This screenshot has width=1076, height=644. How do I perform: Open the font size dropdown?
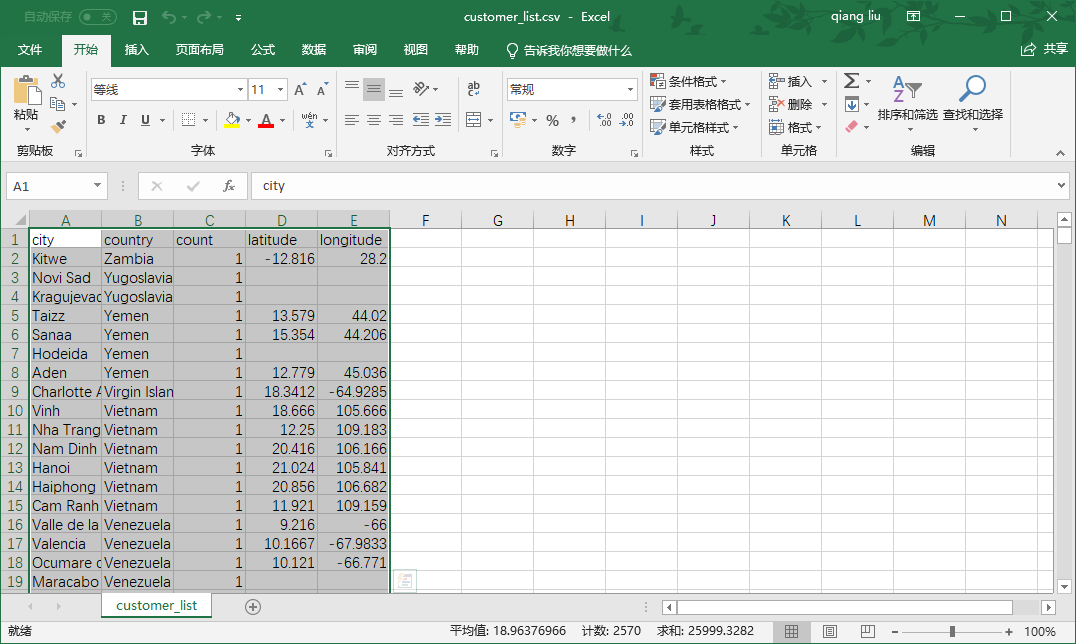(x=281, y=90)
